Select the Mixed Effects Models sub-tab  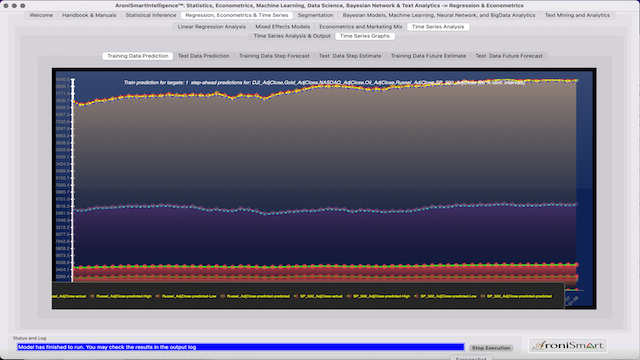[x=282, y=27]
